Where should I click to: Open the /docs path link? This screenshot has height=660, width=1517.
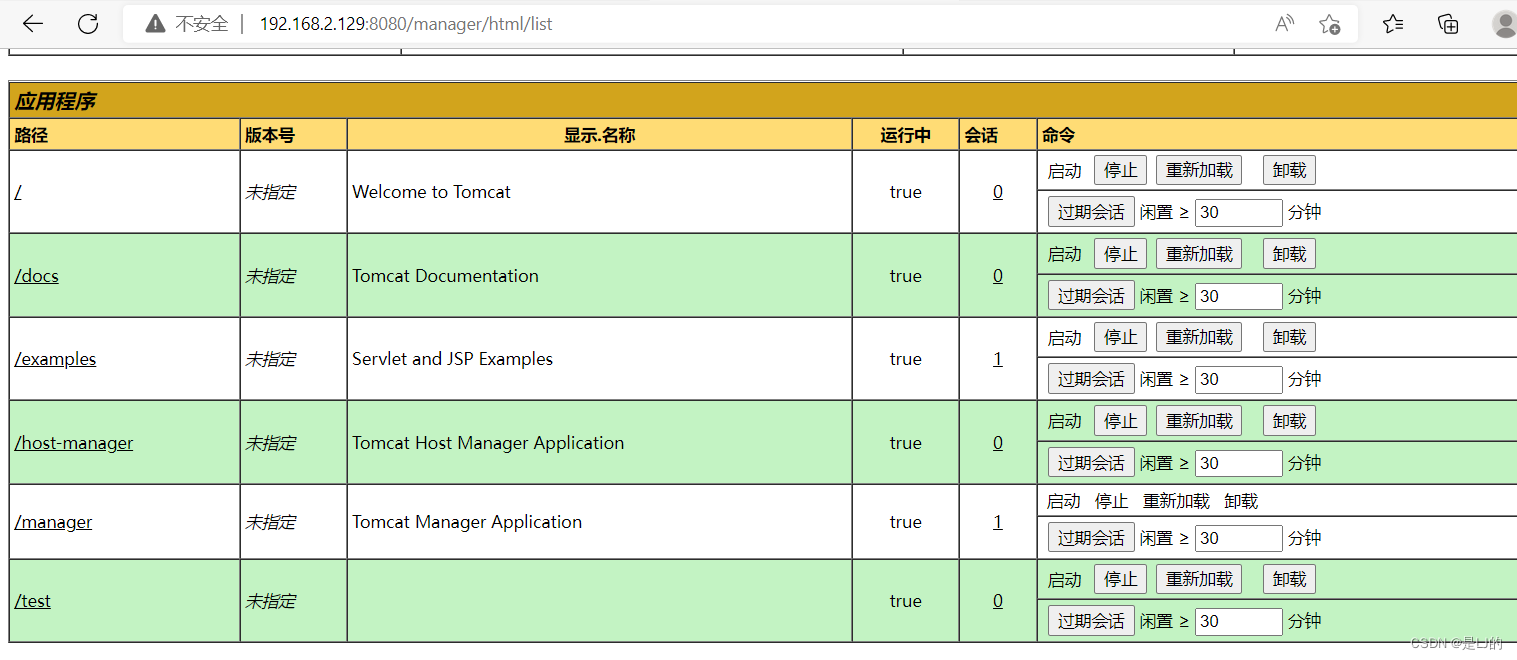point(37,276)
